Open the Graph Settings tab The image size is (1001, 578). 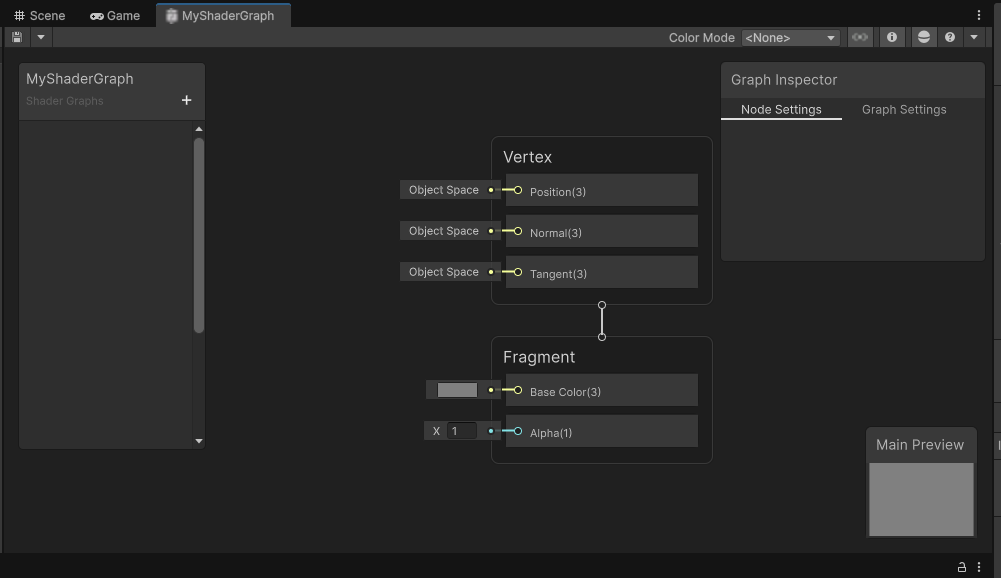(904, 110)
